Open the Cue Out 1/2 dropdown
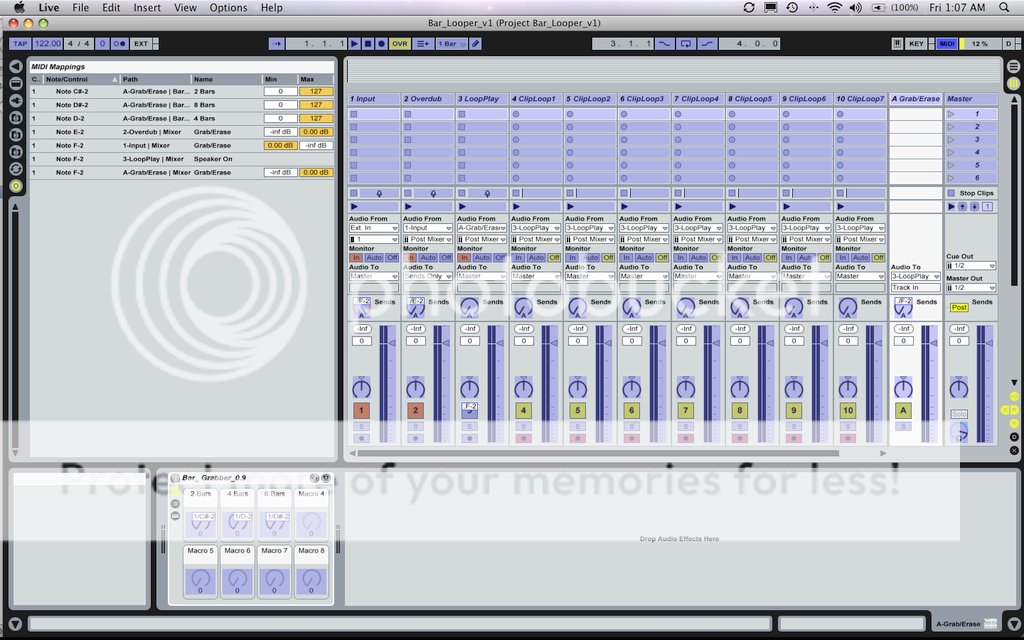This screenshot has width=1024, height=640. tap(971, 266)
